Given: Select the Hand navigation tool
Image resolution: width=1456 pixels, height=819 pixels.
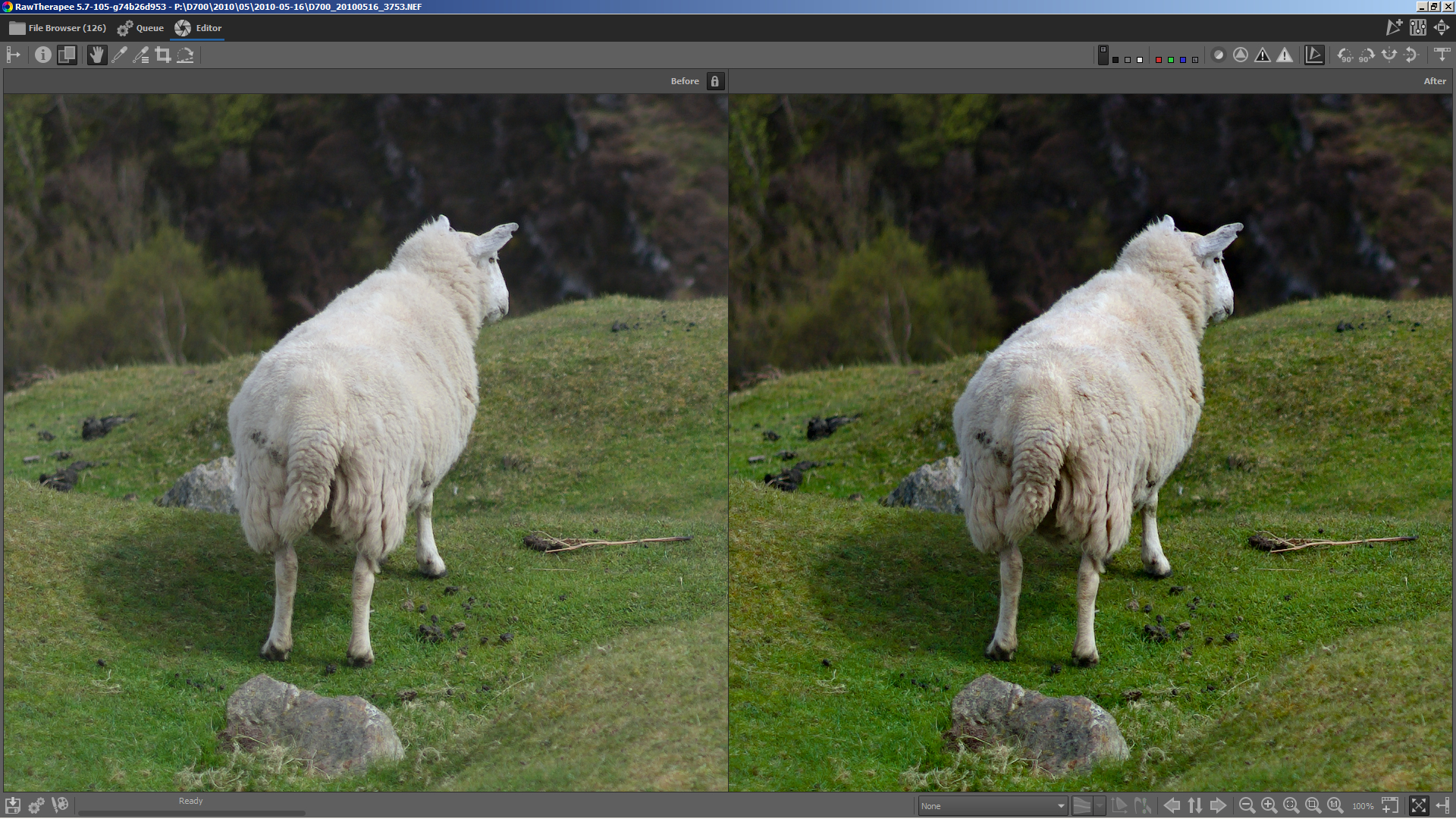Looking at the screenshot, I should (x=96, y=55).
